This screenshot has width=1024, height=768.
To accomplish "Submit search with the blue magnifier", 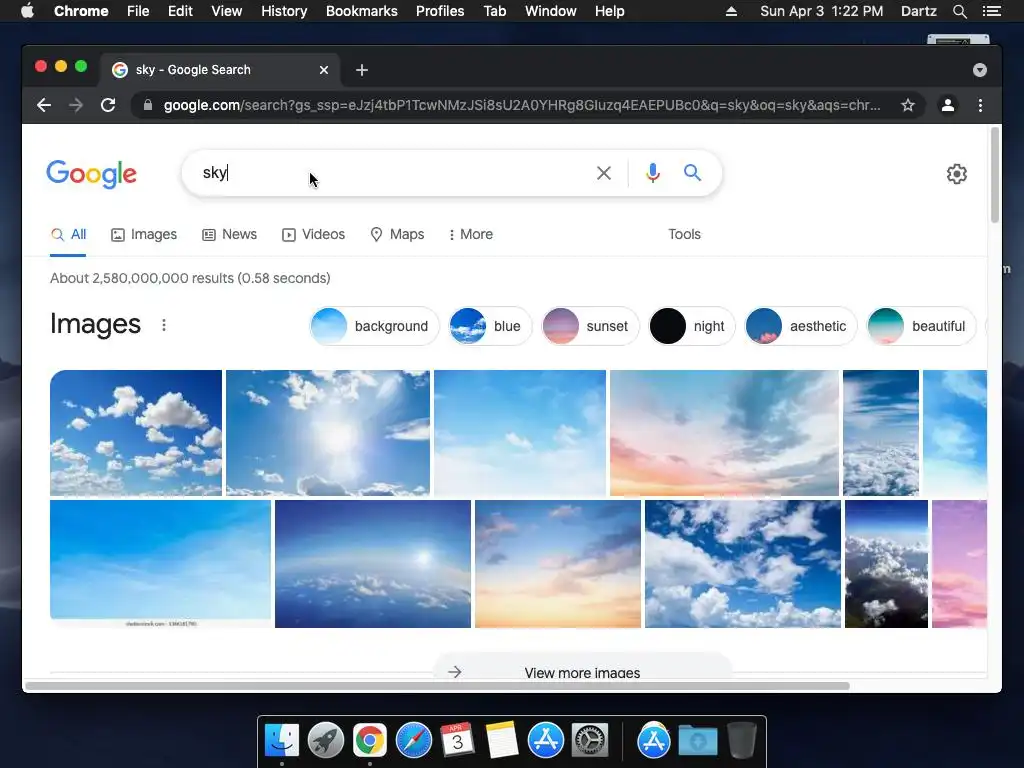I will 692,172.
